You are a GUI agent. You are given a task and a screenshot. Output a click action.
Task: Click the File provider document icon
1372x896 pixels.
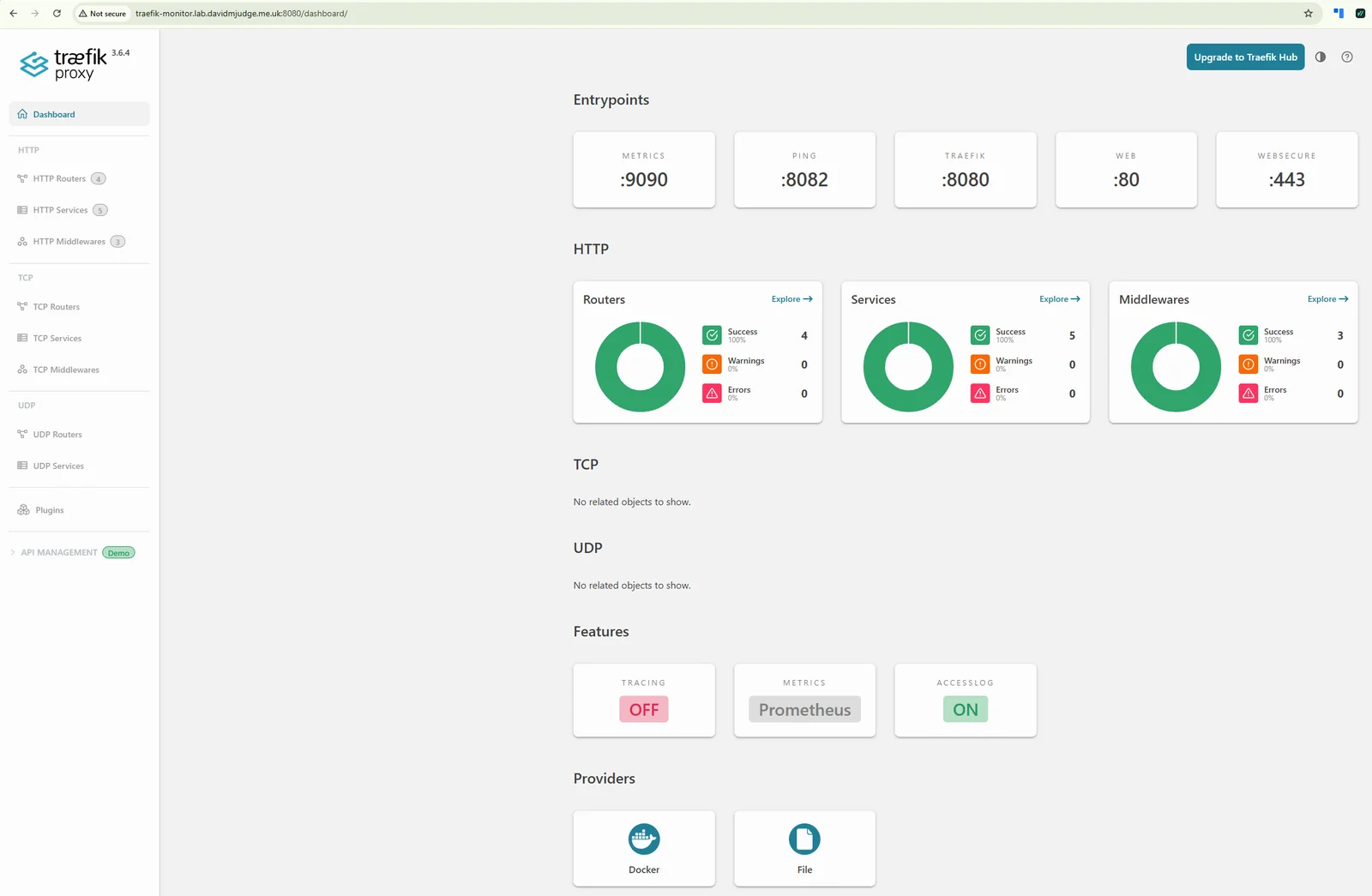804,839
